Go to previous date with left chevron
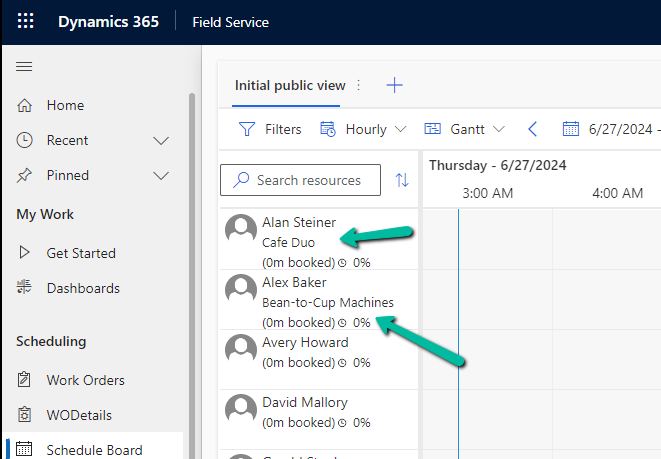 (532, 129)
